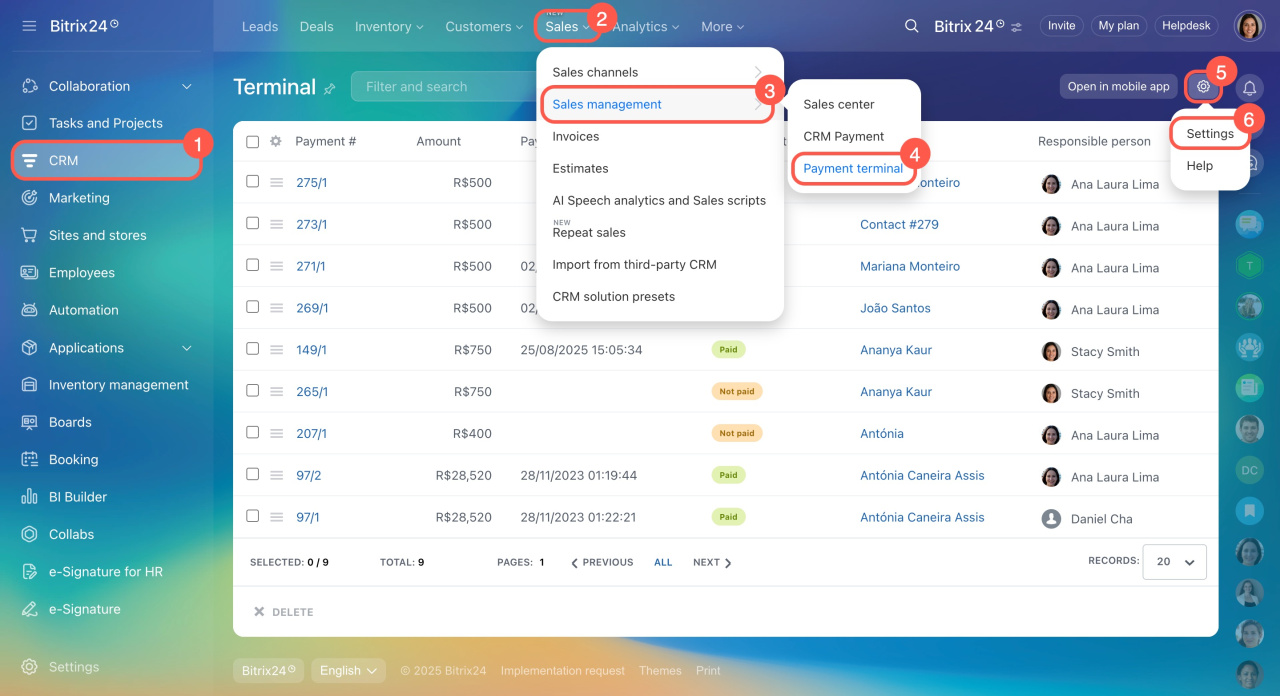Expand the English language selector

pyautogui.click(x=348, y=671)
